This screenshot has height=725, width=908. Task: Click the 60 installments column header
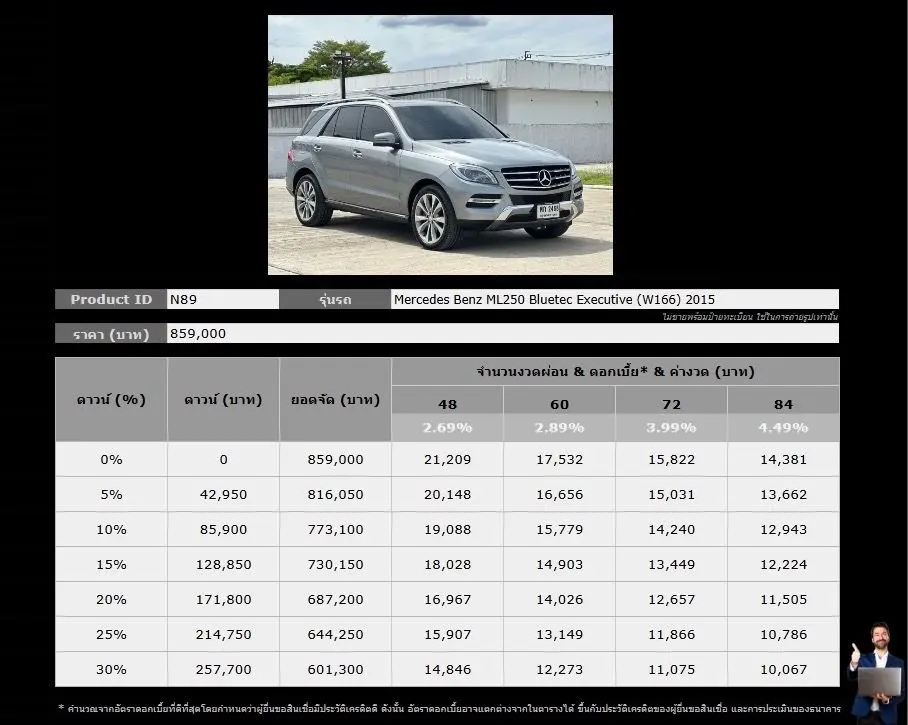point(559,400)
